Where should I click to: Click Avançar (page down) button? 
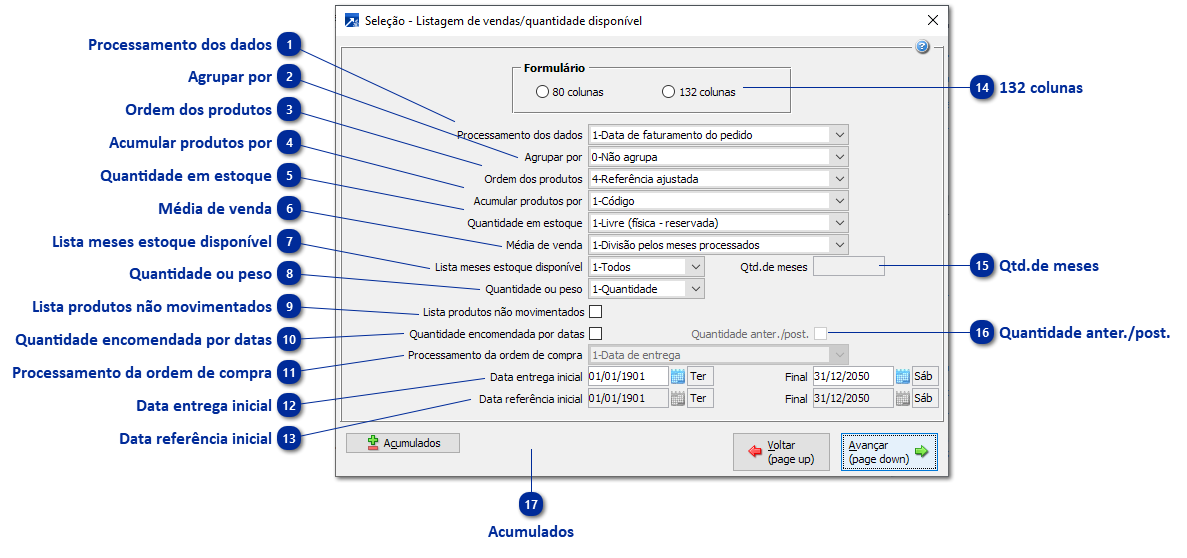889,452
